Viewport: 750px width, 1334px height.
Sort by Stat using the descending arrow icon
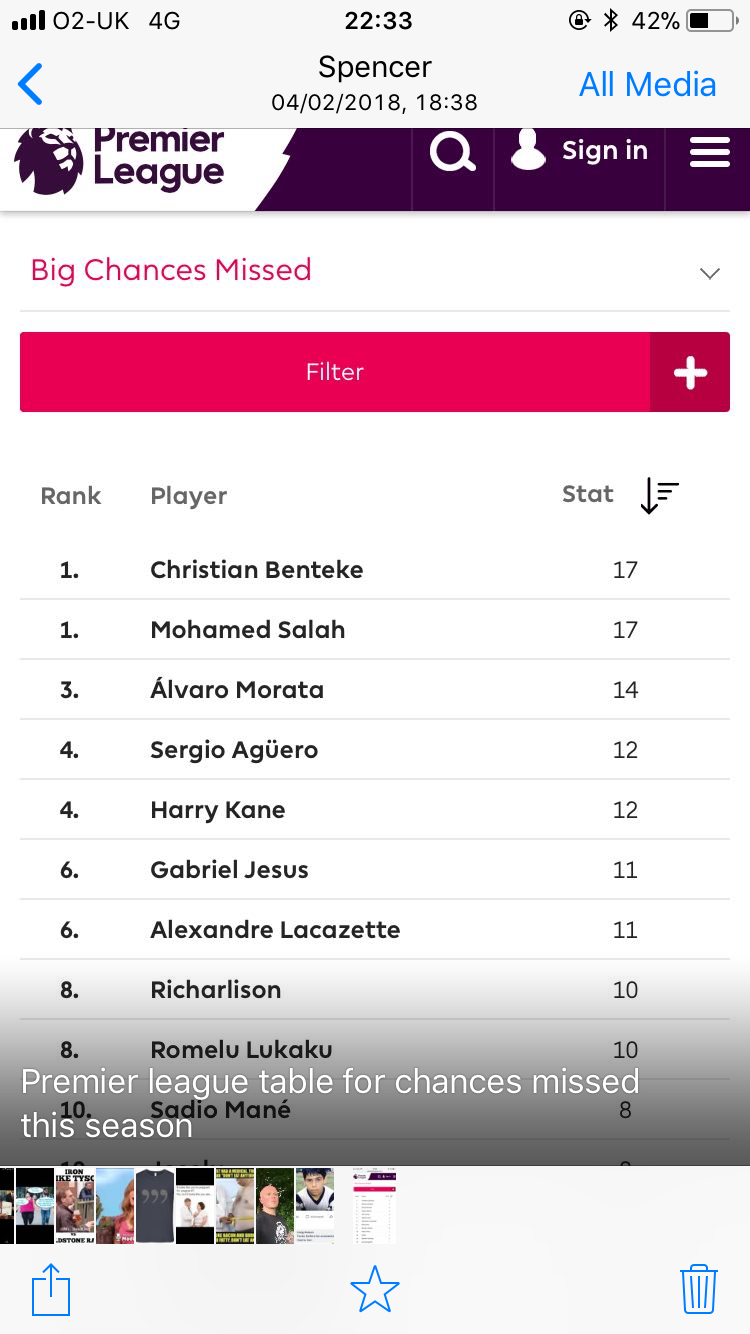tap(659, 496)
